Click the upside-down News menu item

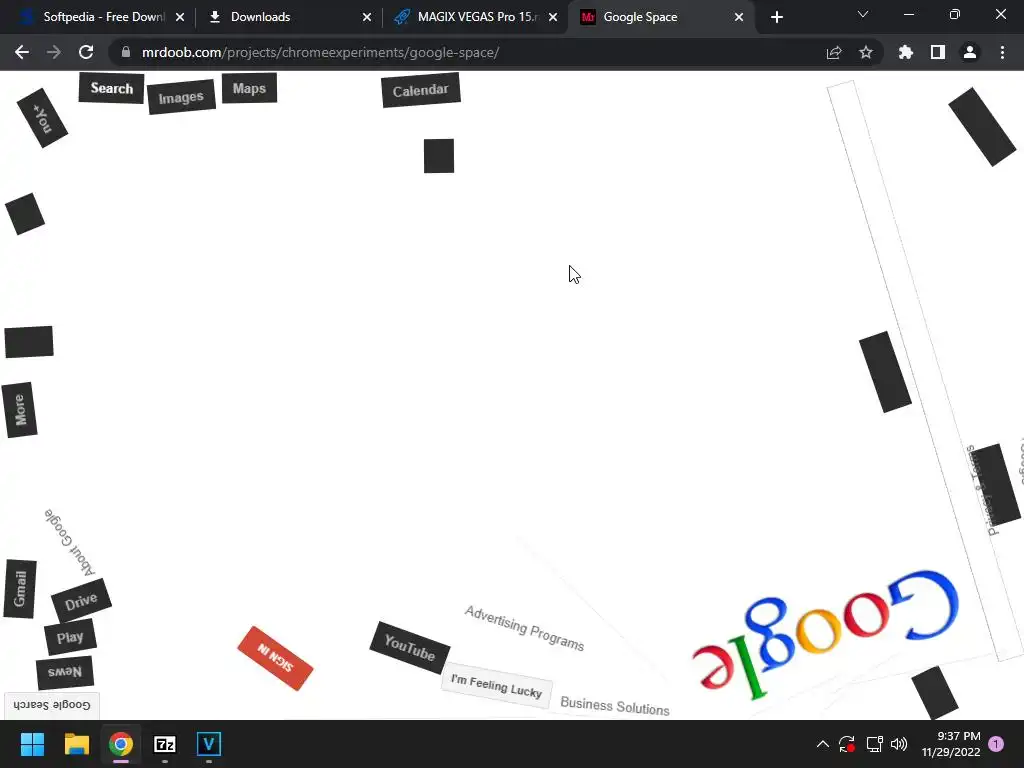[65, 671]
